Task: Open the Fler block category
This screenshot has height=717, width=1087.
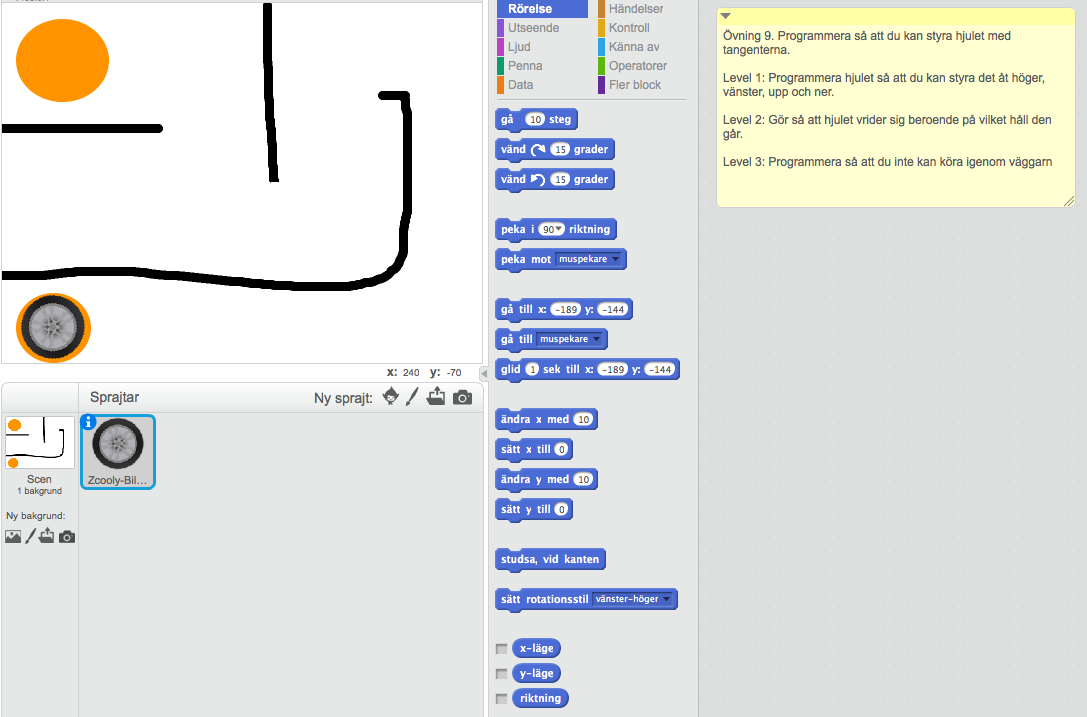Action: click(634, 85)
